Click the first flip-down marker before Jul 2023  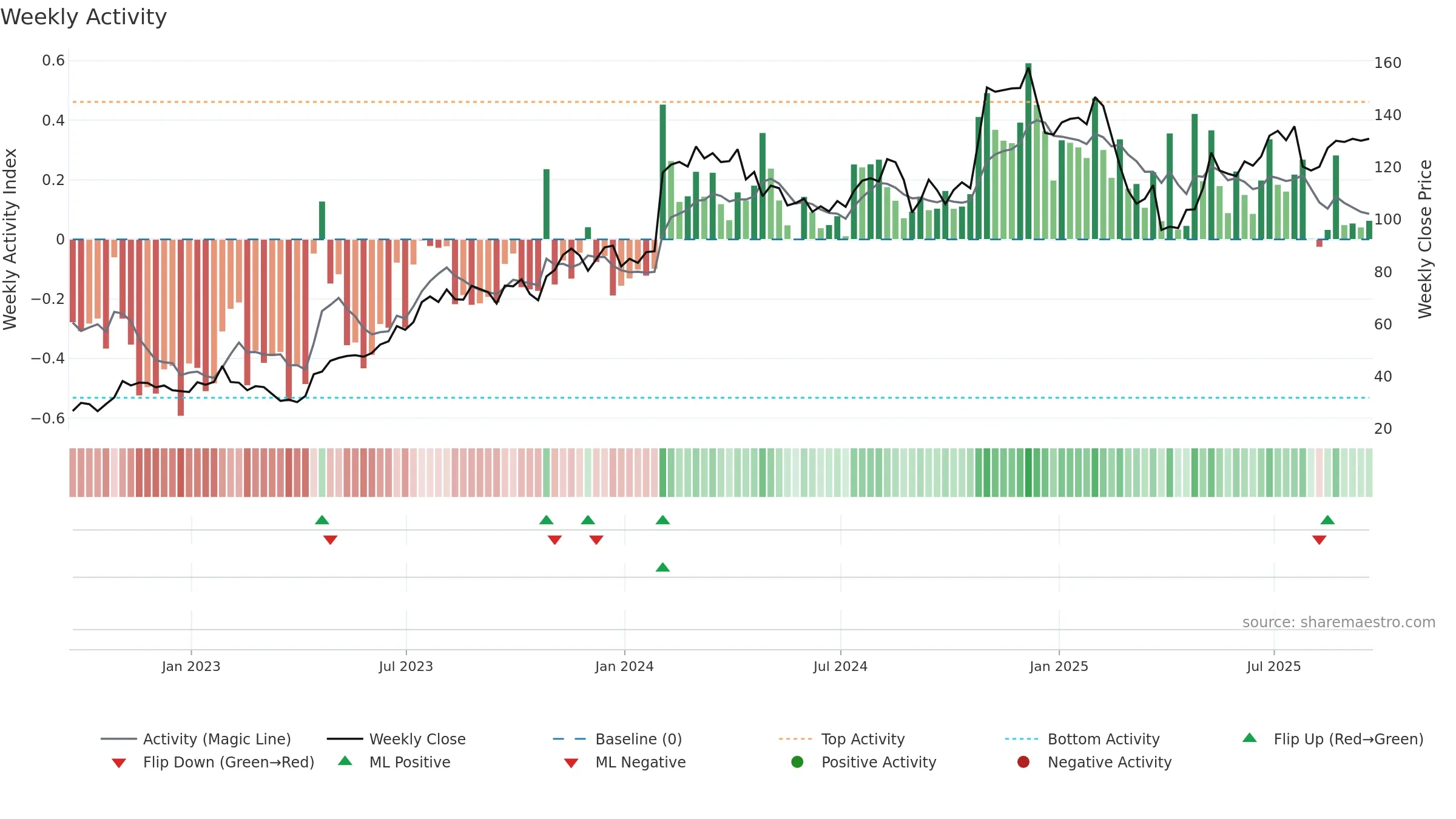(x=330, y=540)
